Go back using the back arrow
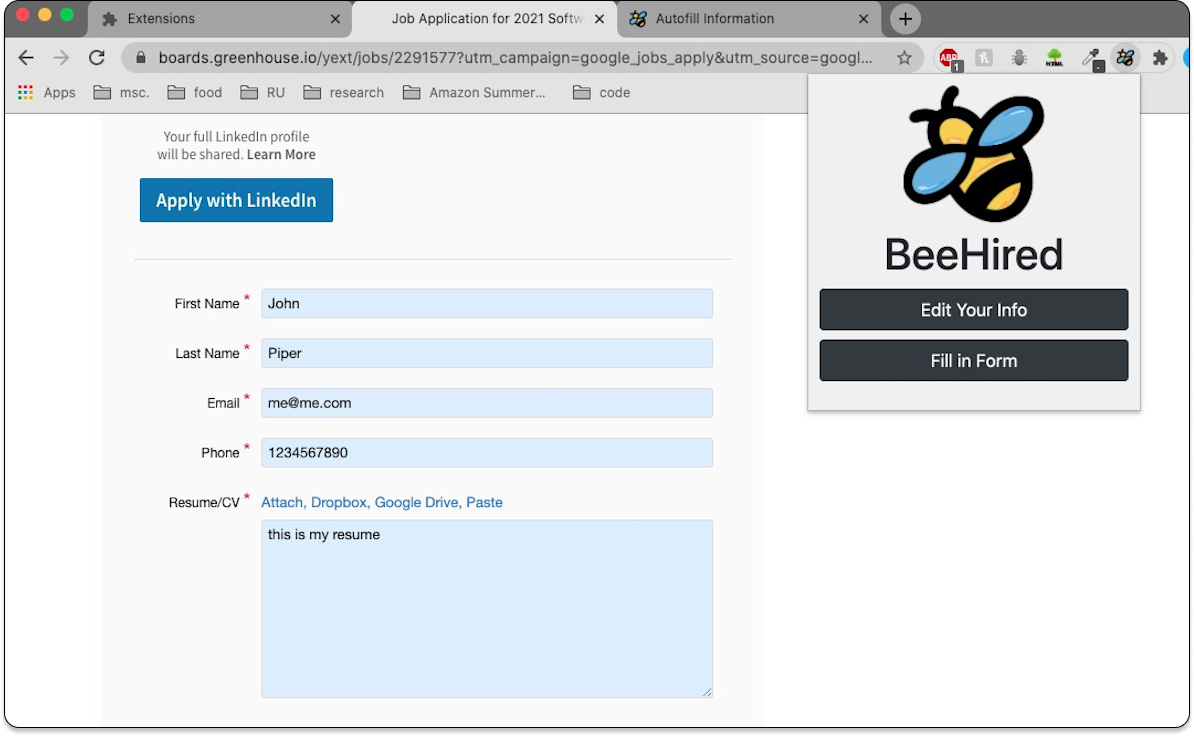Viewport: 1194px width, 736px height. pyautogui.click(x=27, y=58)
